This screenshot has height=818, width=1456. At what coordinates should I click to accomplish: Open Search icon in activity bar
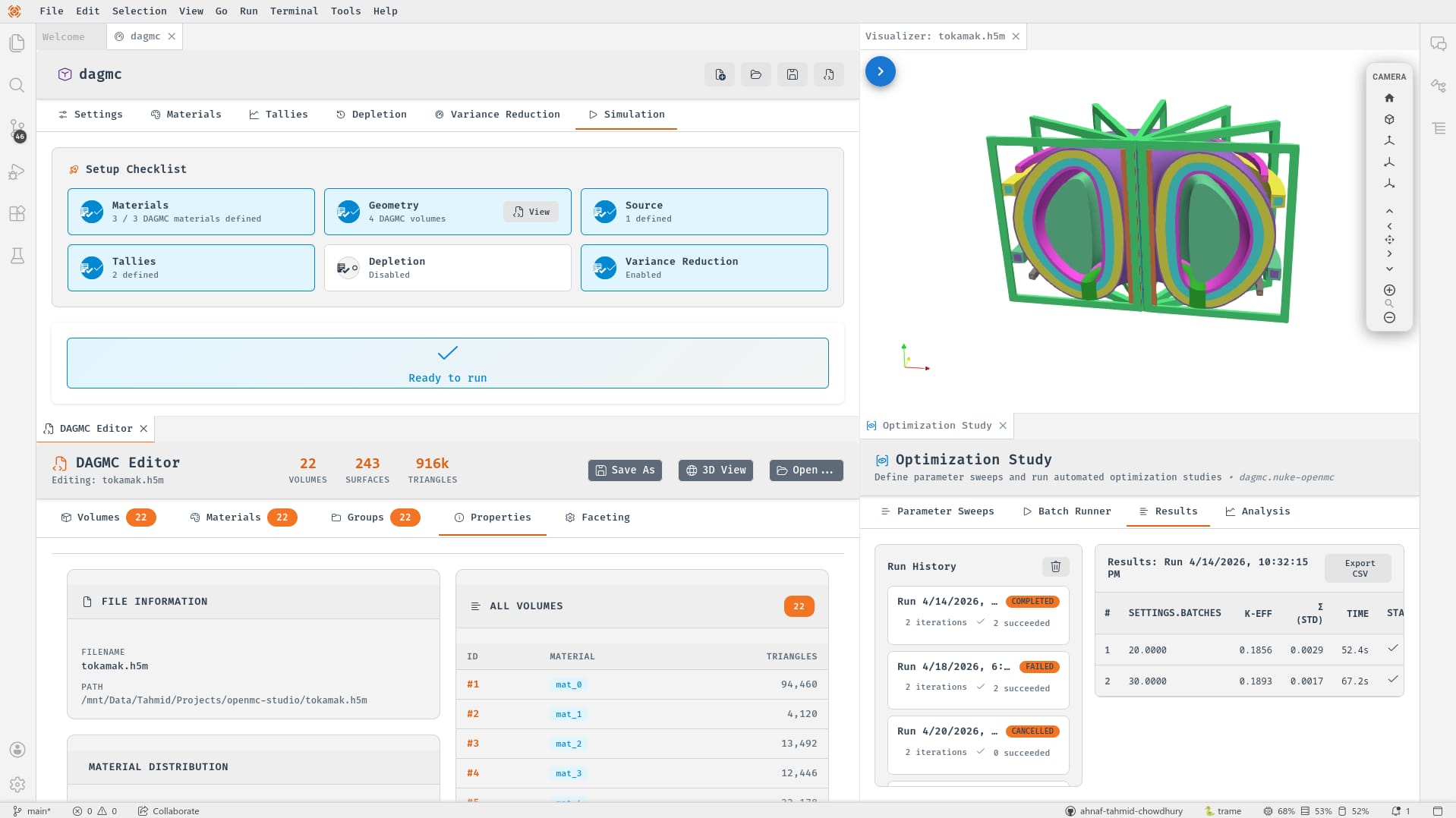click(x=17, y=86)
